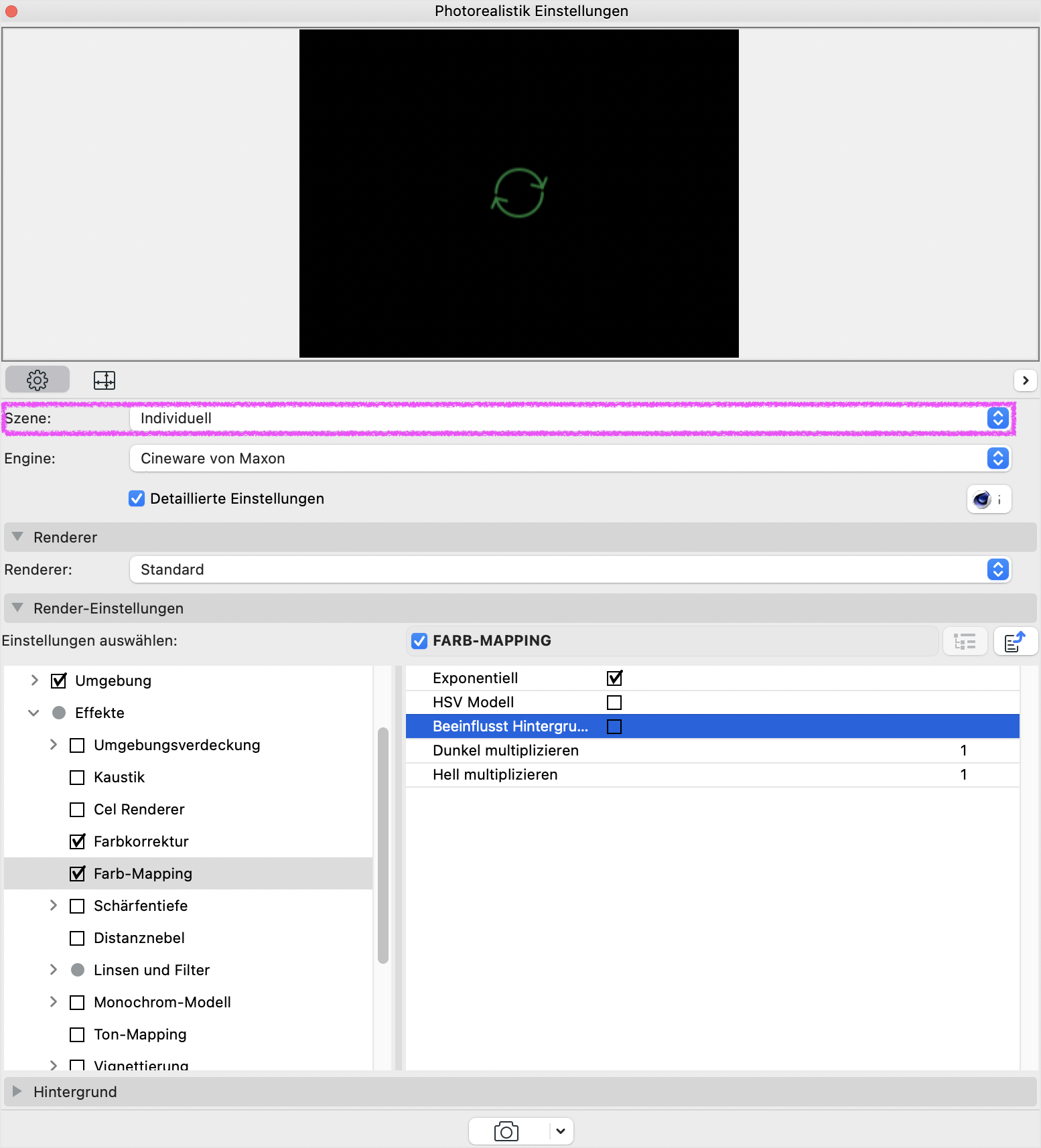Click the camera render button
Screen dimensions: 1041x1148
point(507,1131)
